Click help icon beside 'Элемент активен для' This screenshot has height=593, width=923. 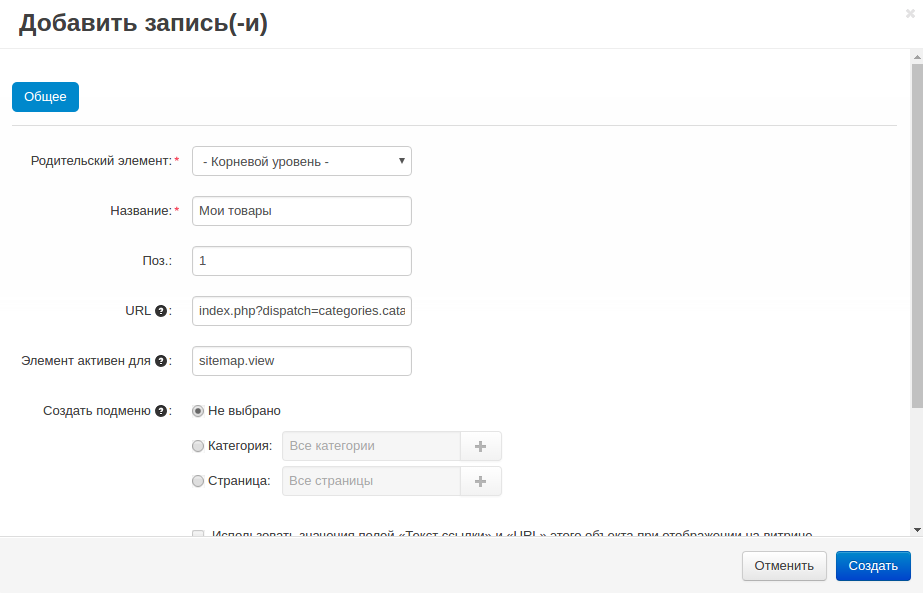(160, 361)
